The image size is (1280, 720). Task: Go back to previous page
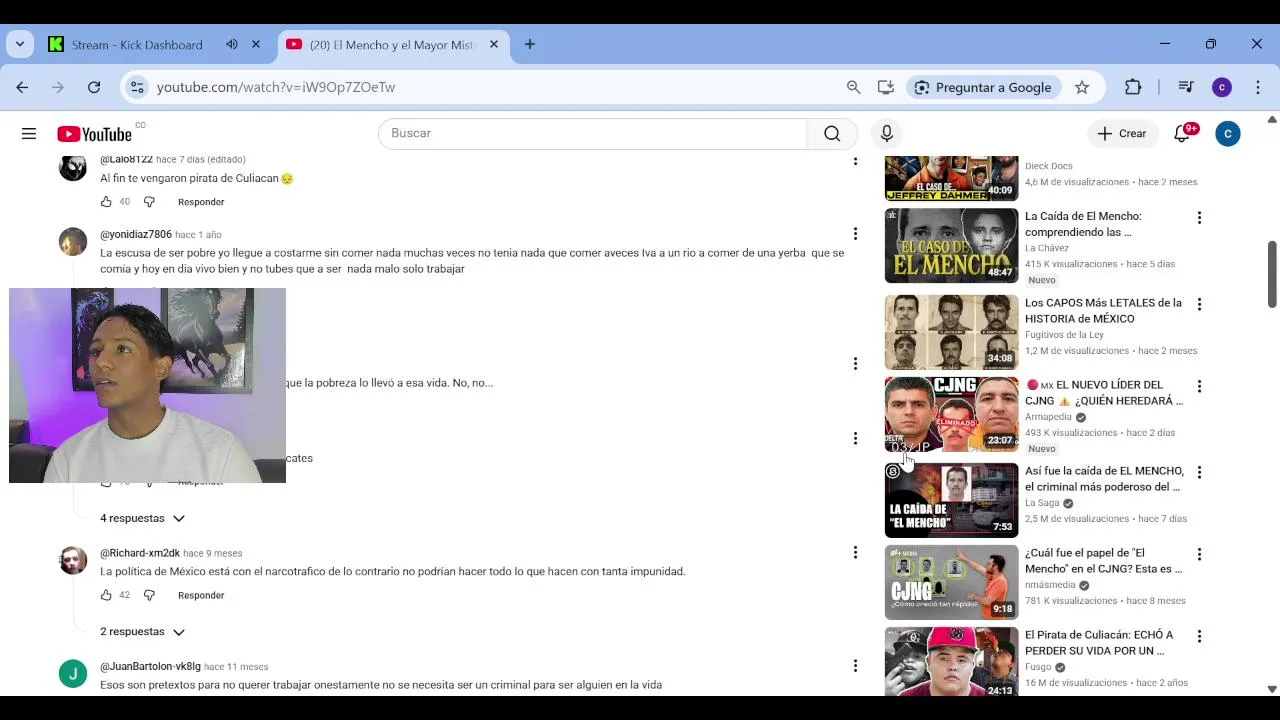[22, 87]
